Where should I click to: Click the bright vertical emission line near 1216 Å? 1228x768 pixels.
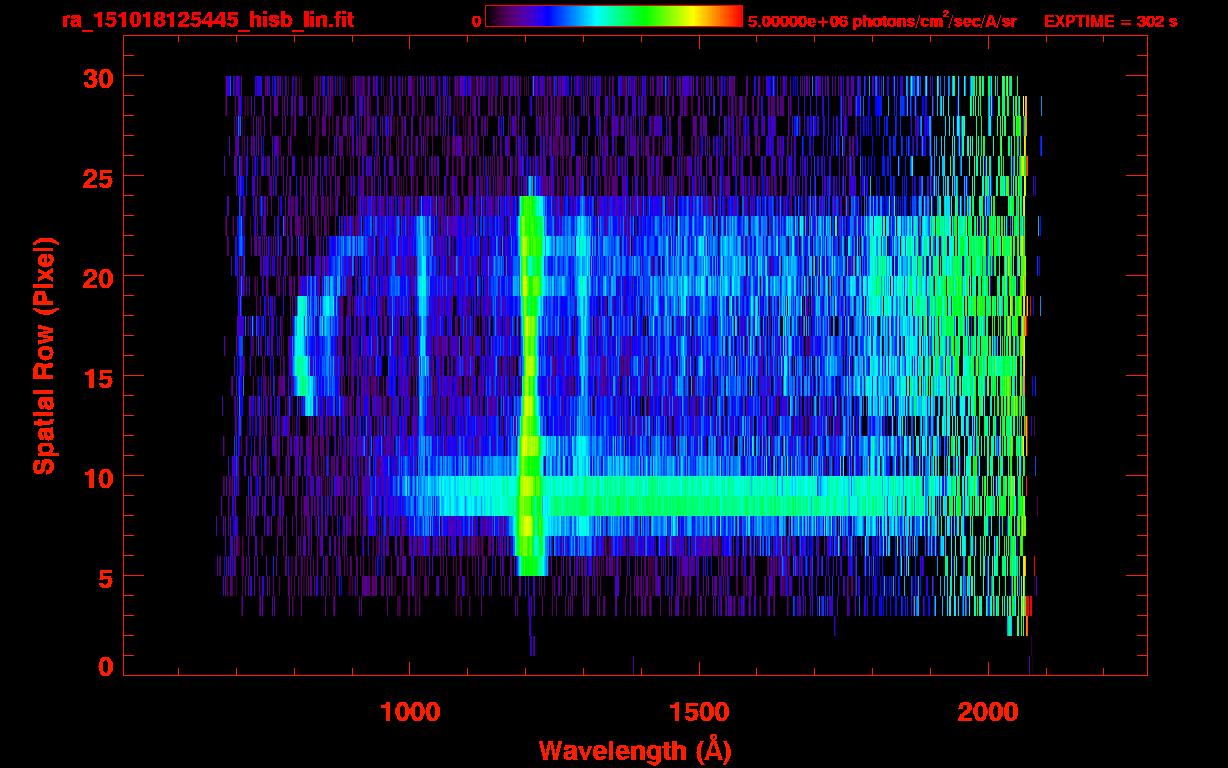530,385
